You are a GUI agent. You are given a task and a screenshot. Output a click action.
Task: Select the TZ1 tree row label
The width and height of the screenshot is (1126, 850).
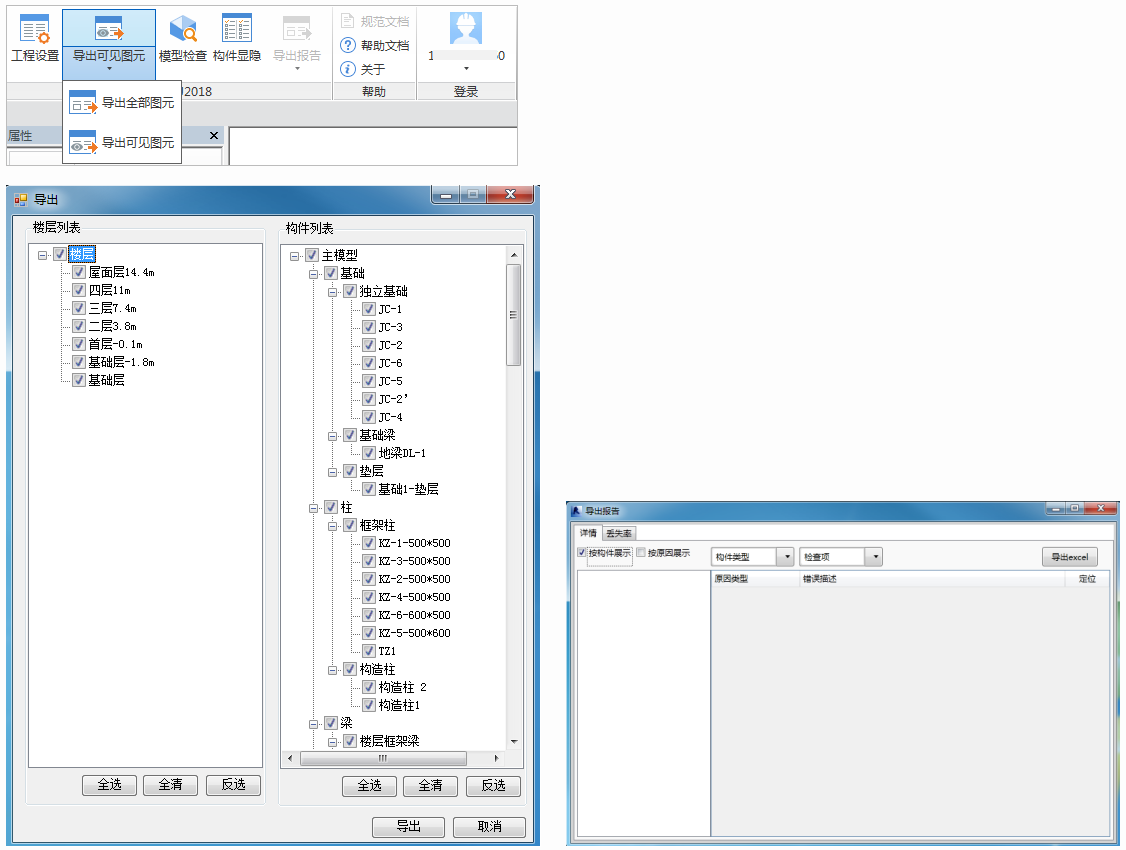(x=387, y=651)
